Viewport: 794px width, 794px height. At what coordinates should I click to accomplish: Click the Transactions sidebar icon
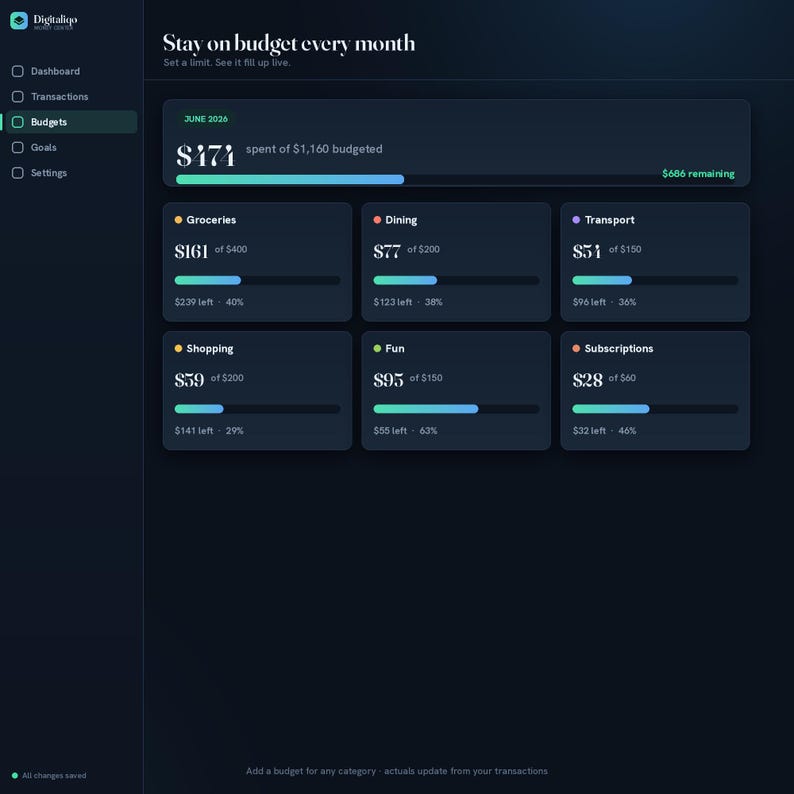18,97
